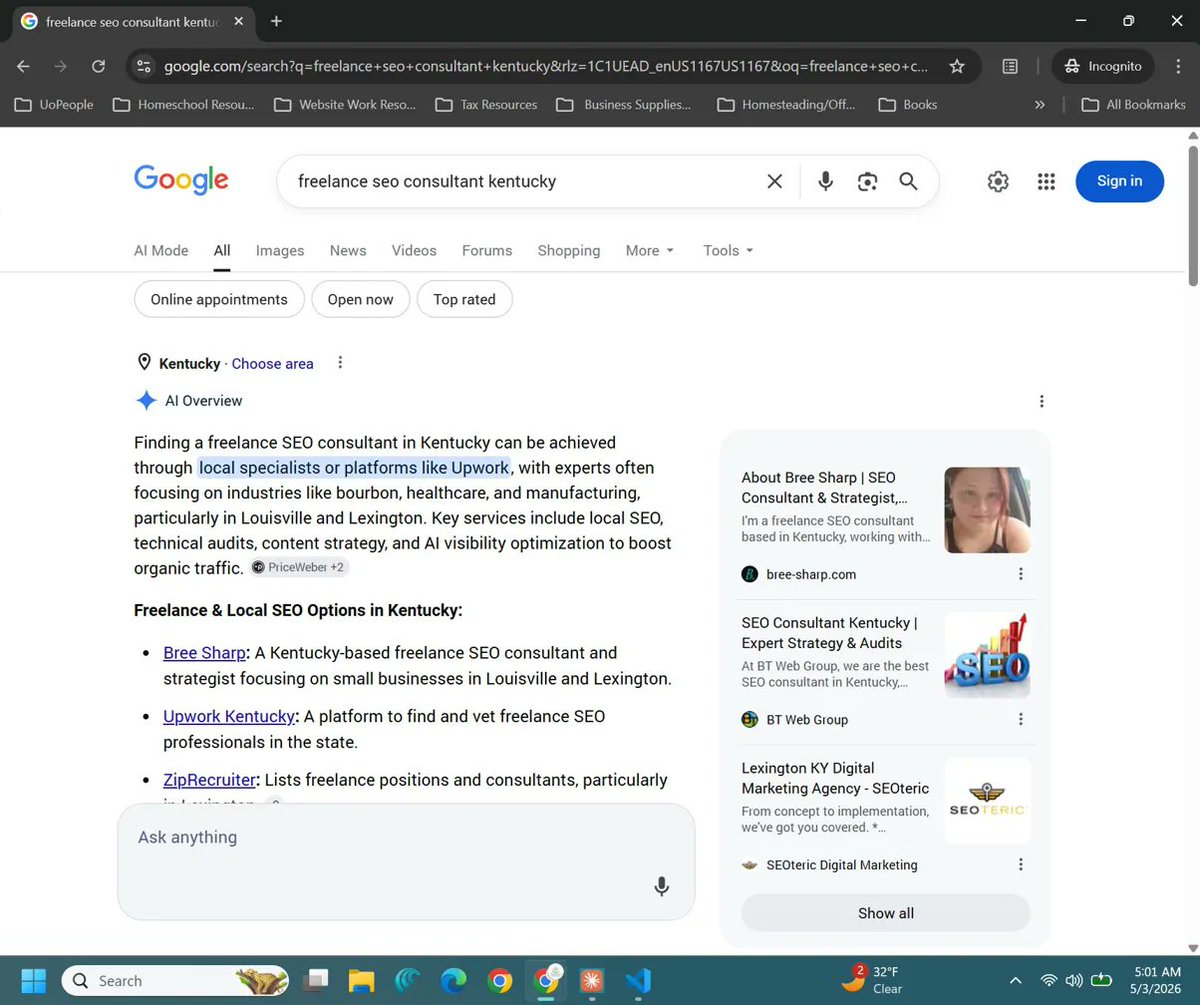Screen dimensions: 1200x1005
Task: Show hidden system tray icons
Action: coord(1015,981)
